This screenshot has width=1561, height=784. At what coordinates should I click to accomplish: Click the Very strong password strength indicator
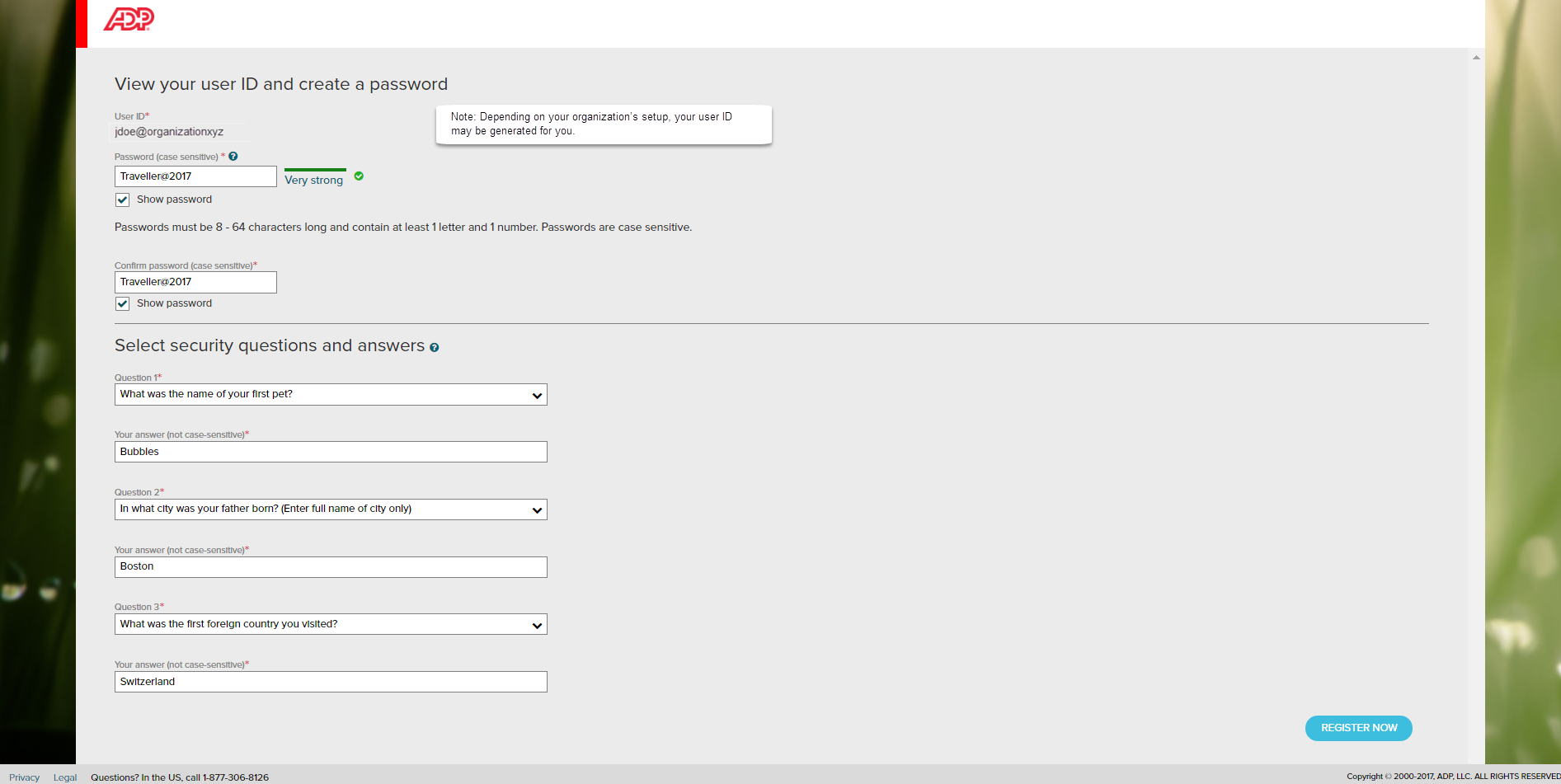(314, 180)
